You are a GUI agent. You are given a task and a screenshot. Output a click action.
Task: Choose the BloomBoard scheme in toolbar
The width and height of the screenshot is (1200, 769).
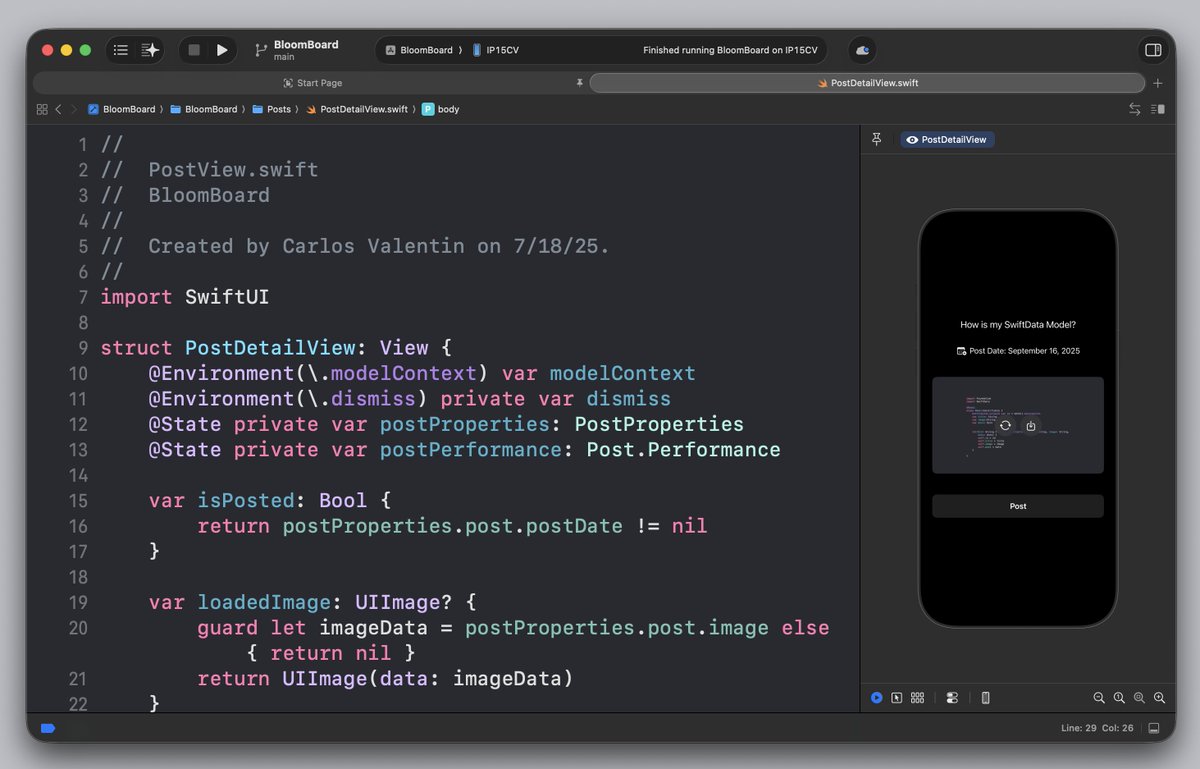click(x=420, y=50)
